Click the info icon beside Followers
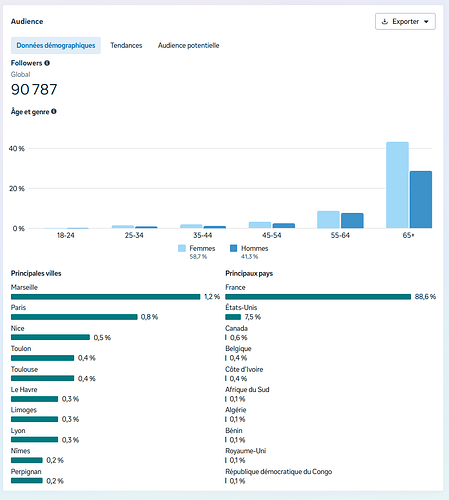Screen dimensions: 449x500 (47, 63)
